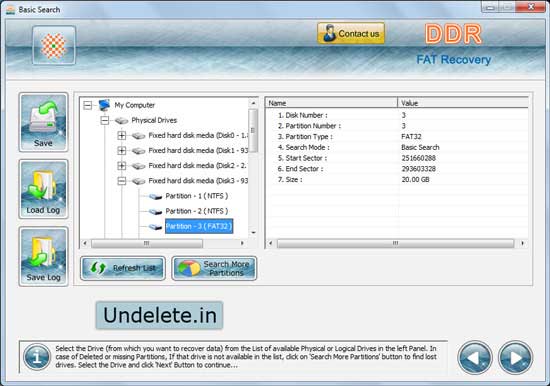Click the Save drive icon button
550x386 pixels.
tap(43, 122)
